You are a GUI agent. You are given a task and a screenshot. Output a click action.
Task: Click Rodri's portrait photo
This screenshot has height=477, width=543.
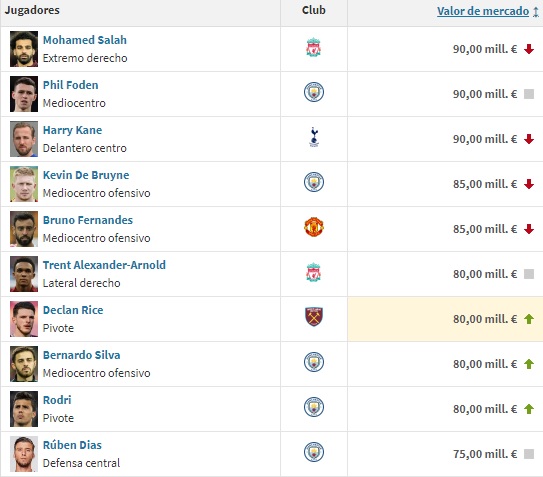coord(24,409)
